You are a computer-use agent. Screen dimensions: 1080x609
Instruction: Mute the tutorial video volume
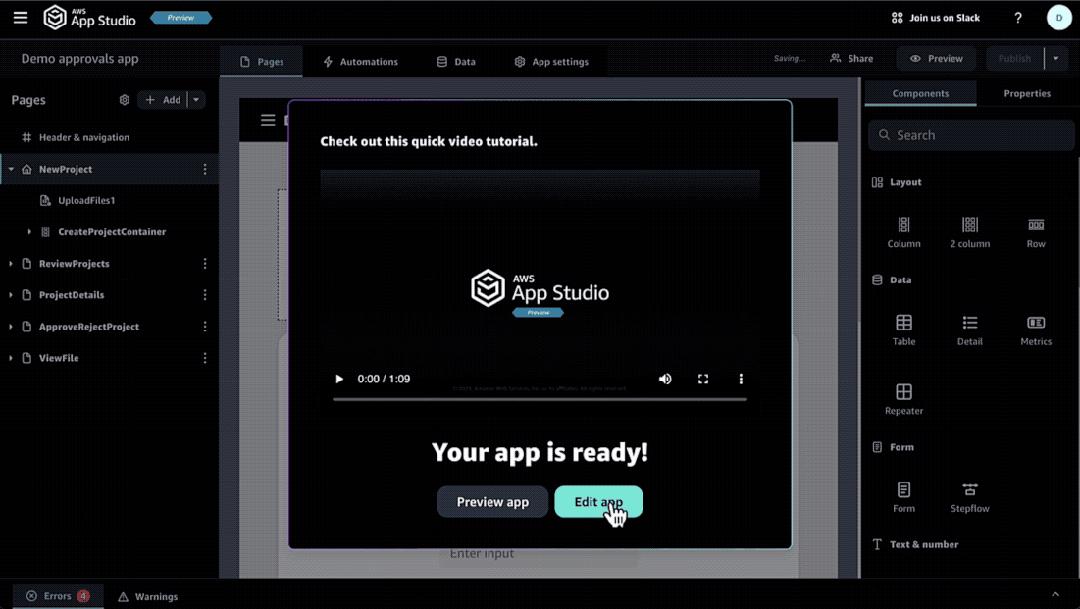[x=665, y=379]
